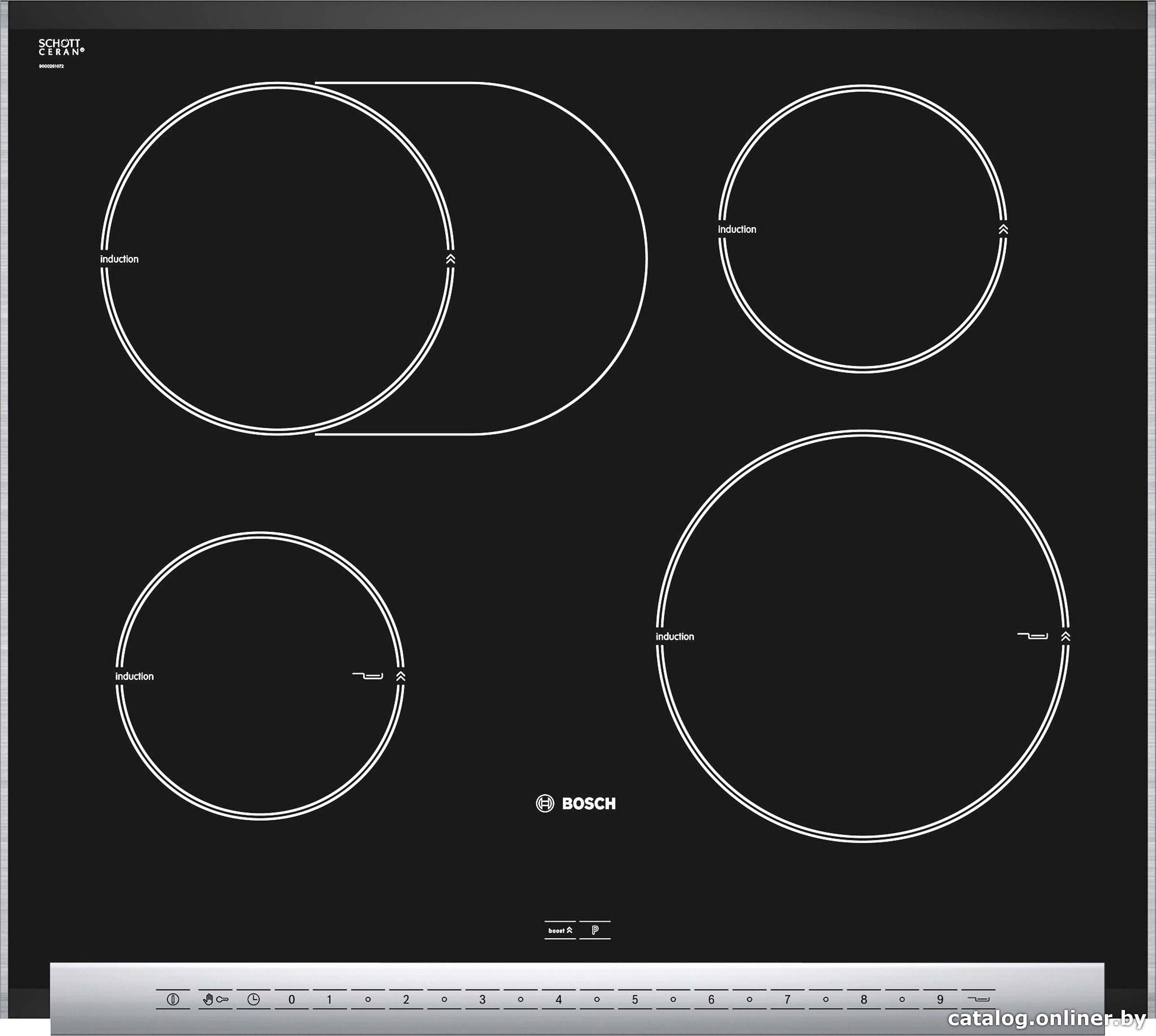Touch the pan icon on bottom-left induction zone
The width and height of the screenshot is (1156, 1036).
pyautogui.click(x=368, y=676)
